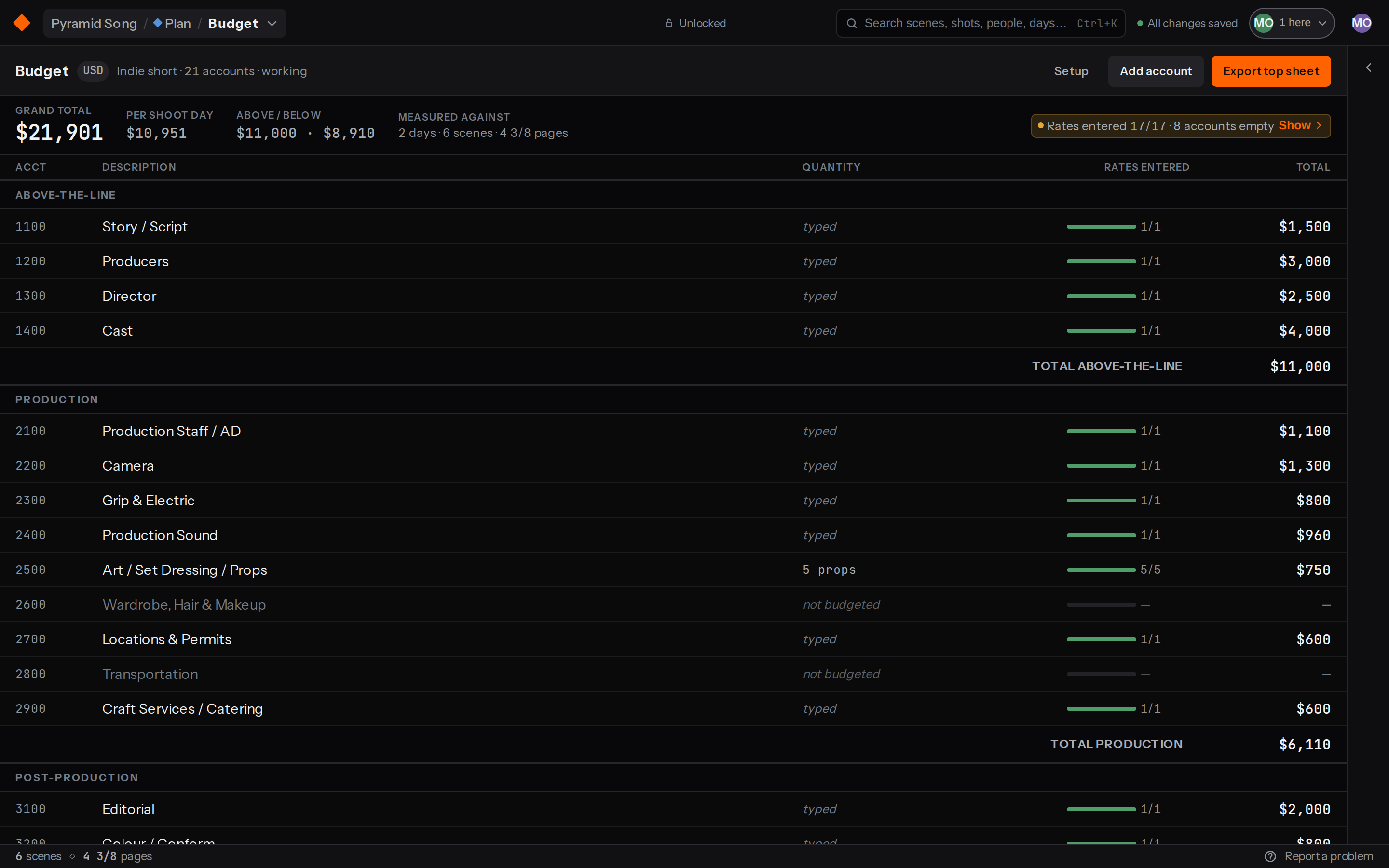Click the ACCT column header

(31, 167)
